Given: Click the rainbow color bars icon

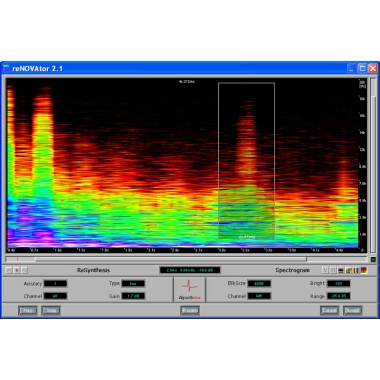Looking at the screenshot, I should tap(356, 270).
